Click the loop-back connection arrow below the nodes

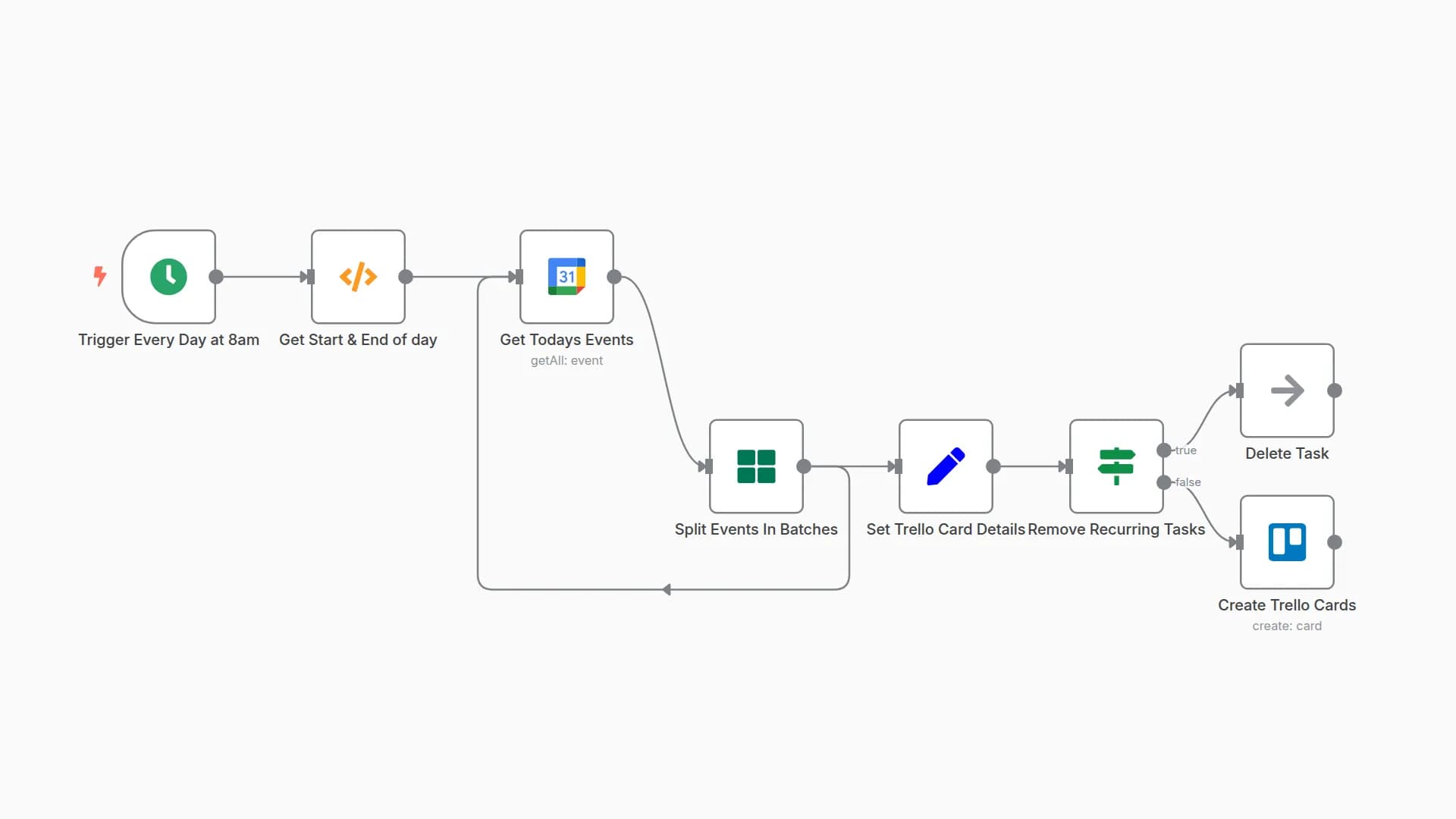[x=667, y=589]
